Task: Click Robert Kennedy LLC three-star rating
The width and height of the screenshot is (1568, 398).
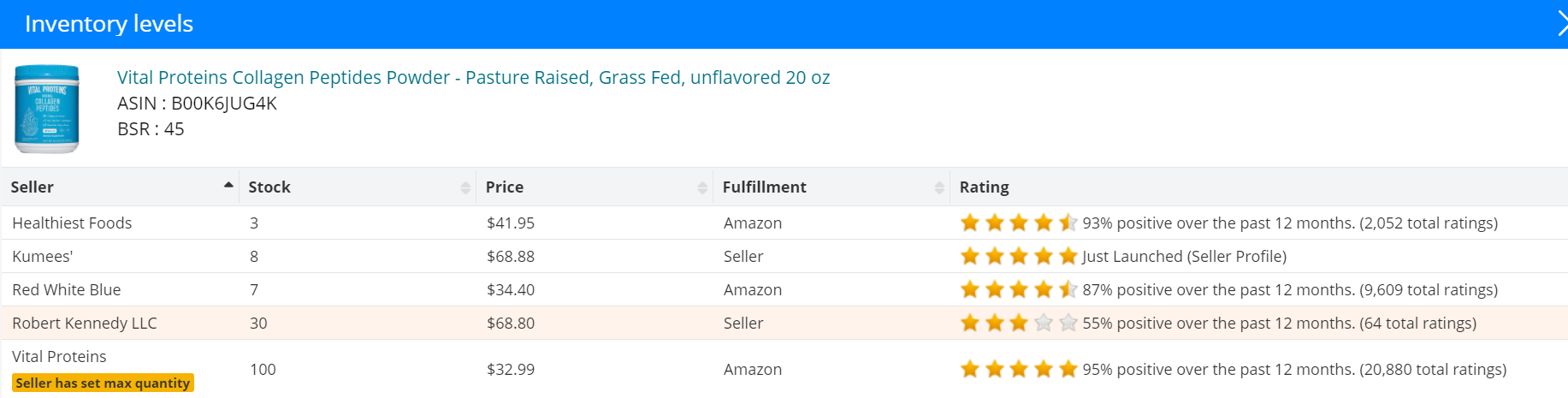Action: (1019, 323)
